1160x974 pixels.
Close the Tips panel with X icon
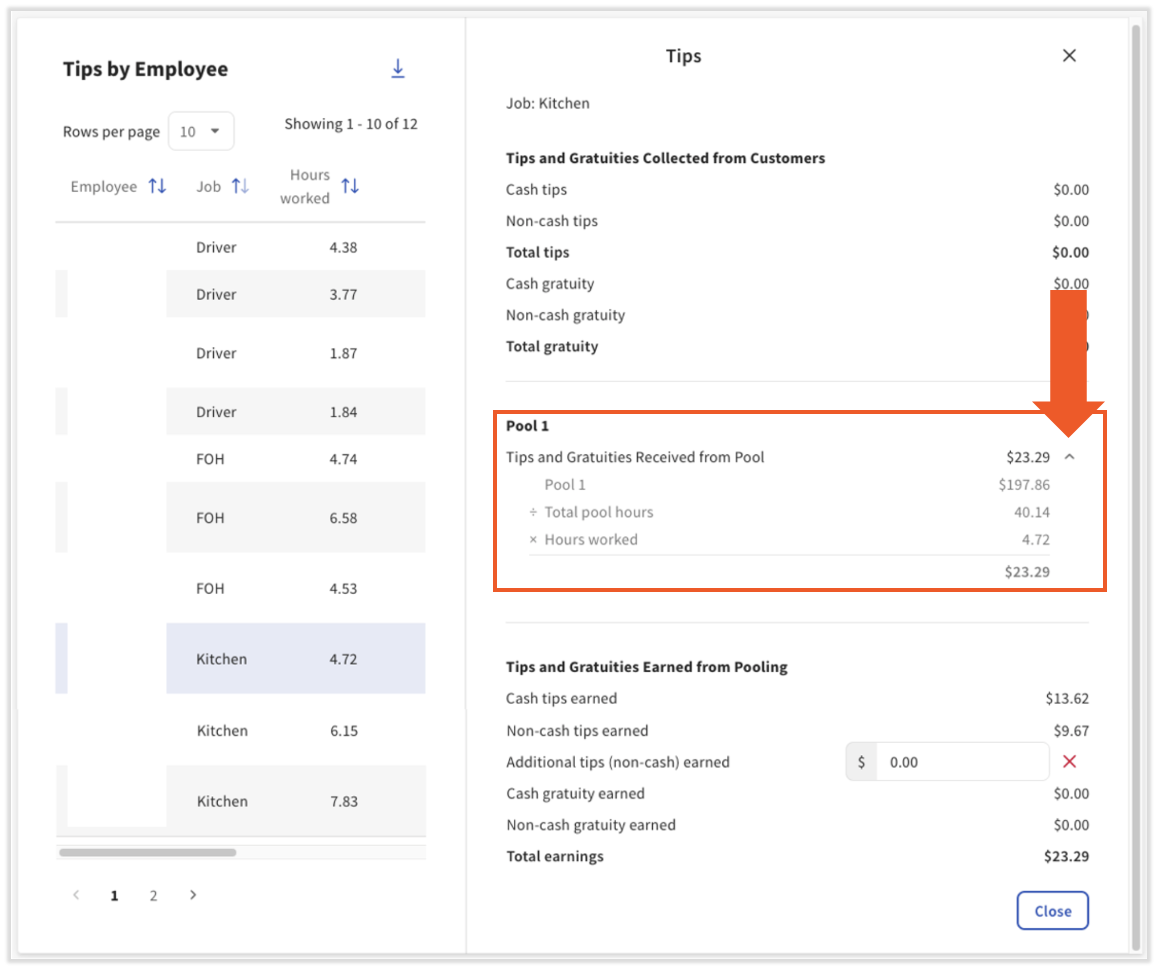point(1069,56)
